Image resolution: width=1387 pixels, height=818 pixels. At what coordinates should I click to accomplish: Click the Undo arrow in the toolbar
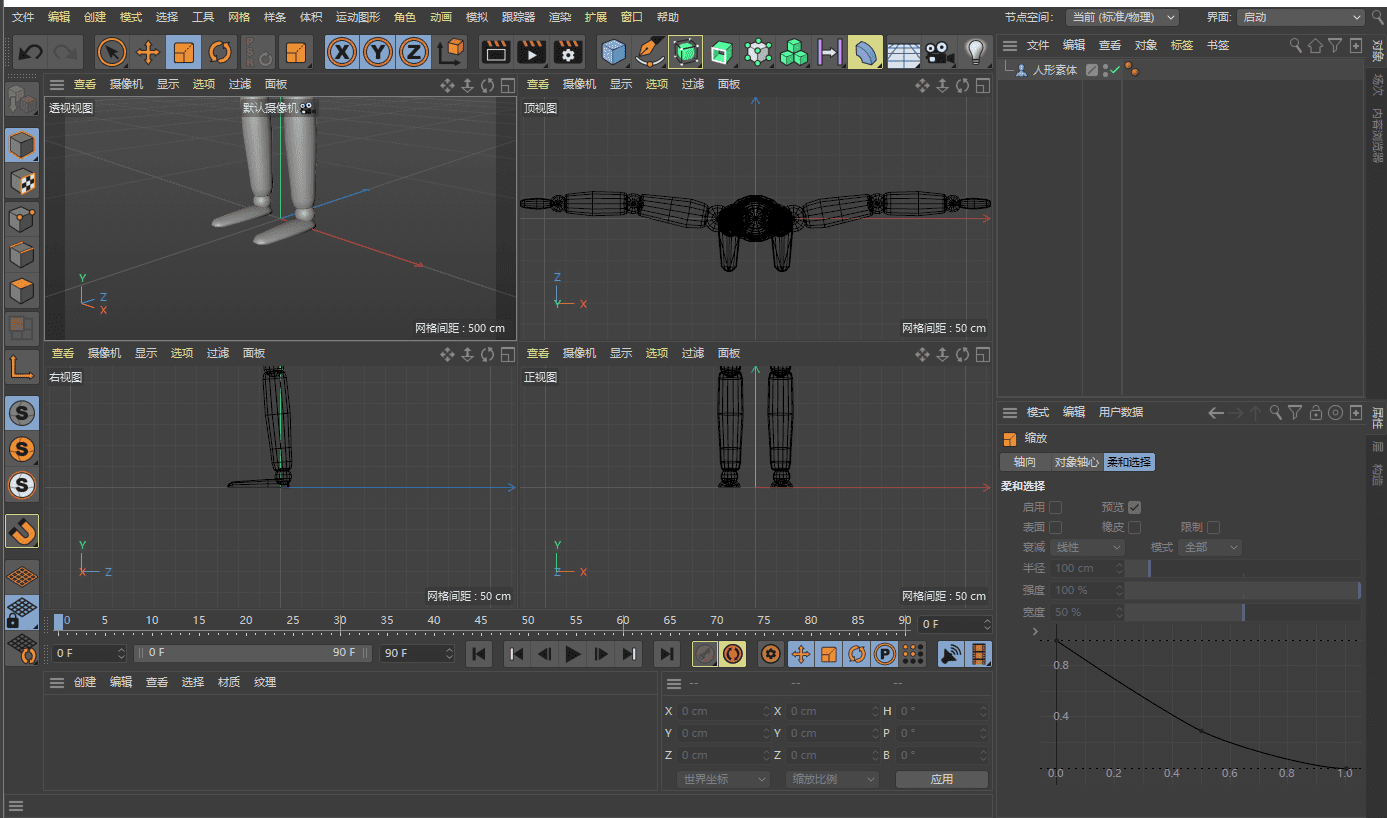click(31, 52)
